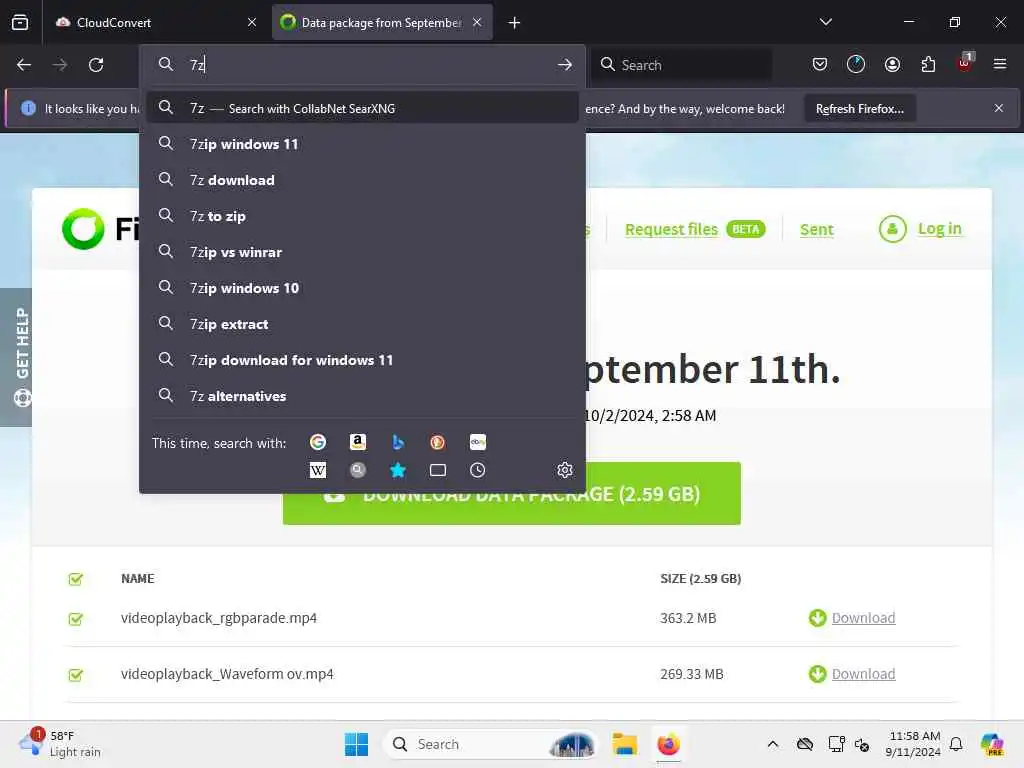The image size is (1024, 768).
Task: Click the Firefox taskbar icon
Action: 668,744
